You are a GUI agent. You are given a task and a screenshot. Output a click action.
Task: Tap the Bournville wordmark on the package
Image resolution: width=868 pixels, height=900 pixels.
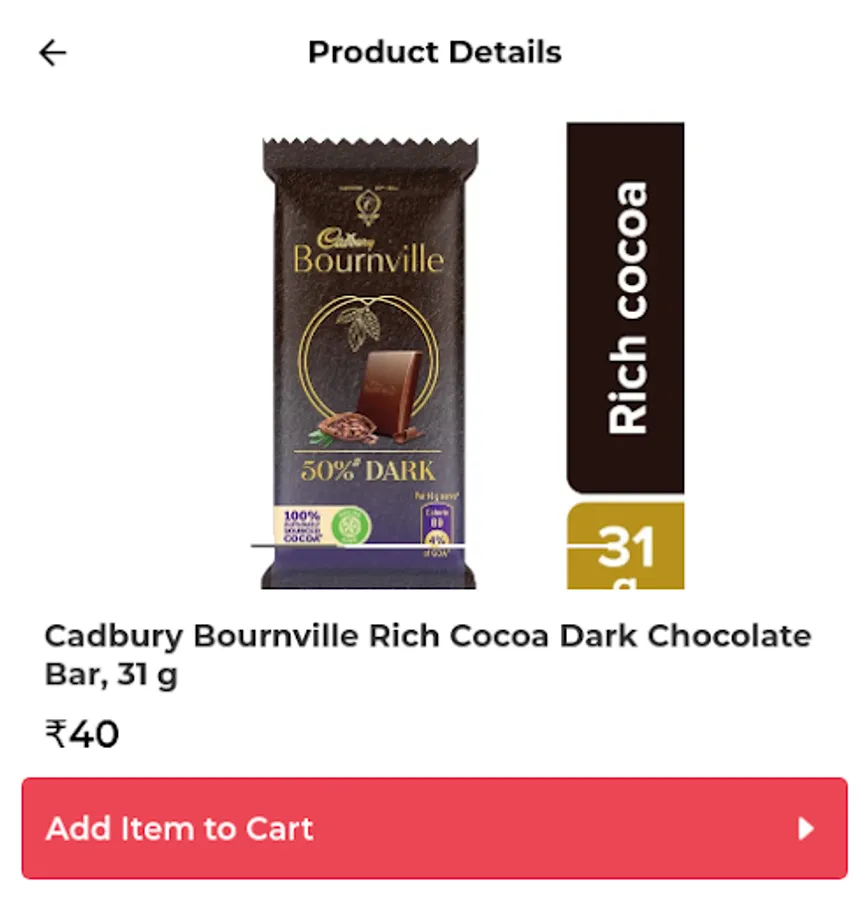pyautogui.click(x=368, y=259)
